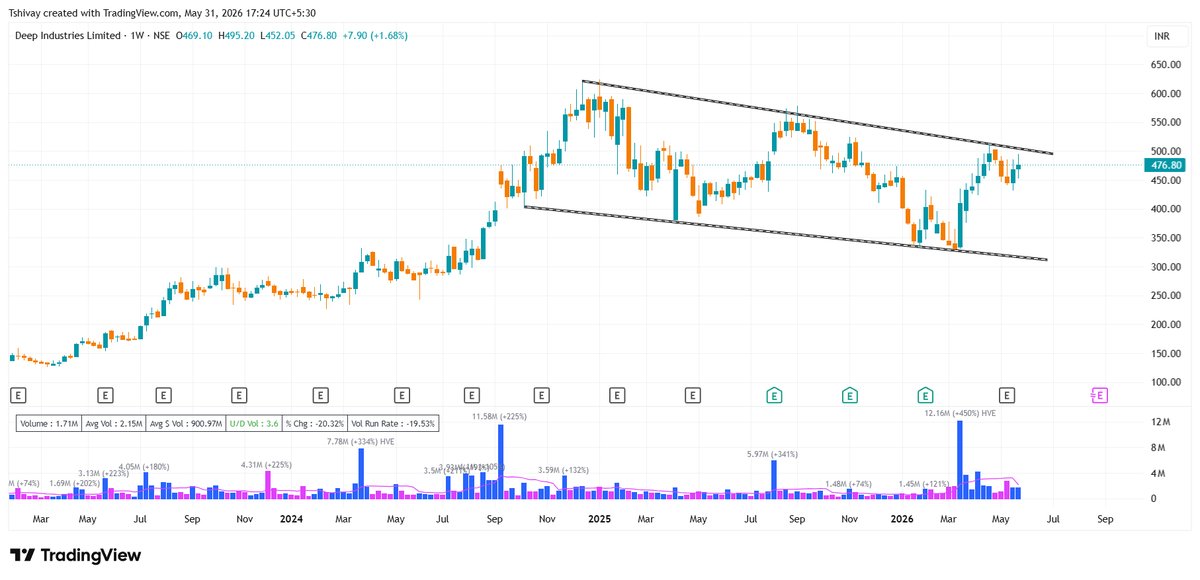Click the 2026 year label on time axis
Image resolution: width=1200 pixels, height=580 pixels.
pyautogui.click(x=903, y=520)
